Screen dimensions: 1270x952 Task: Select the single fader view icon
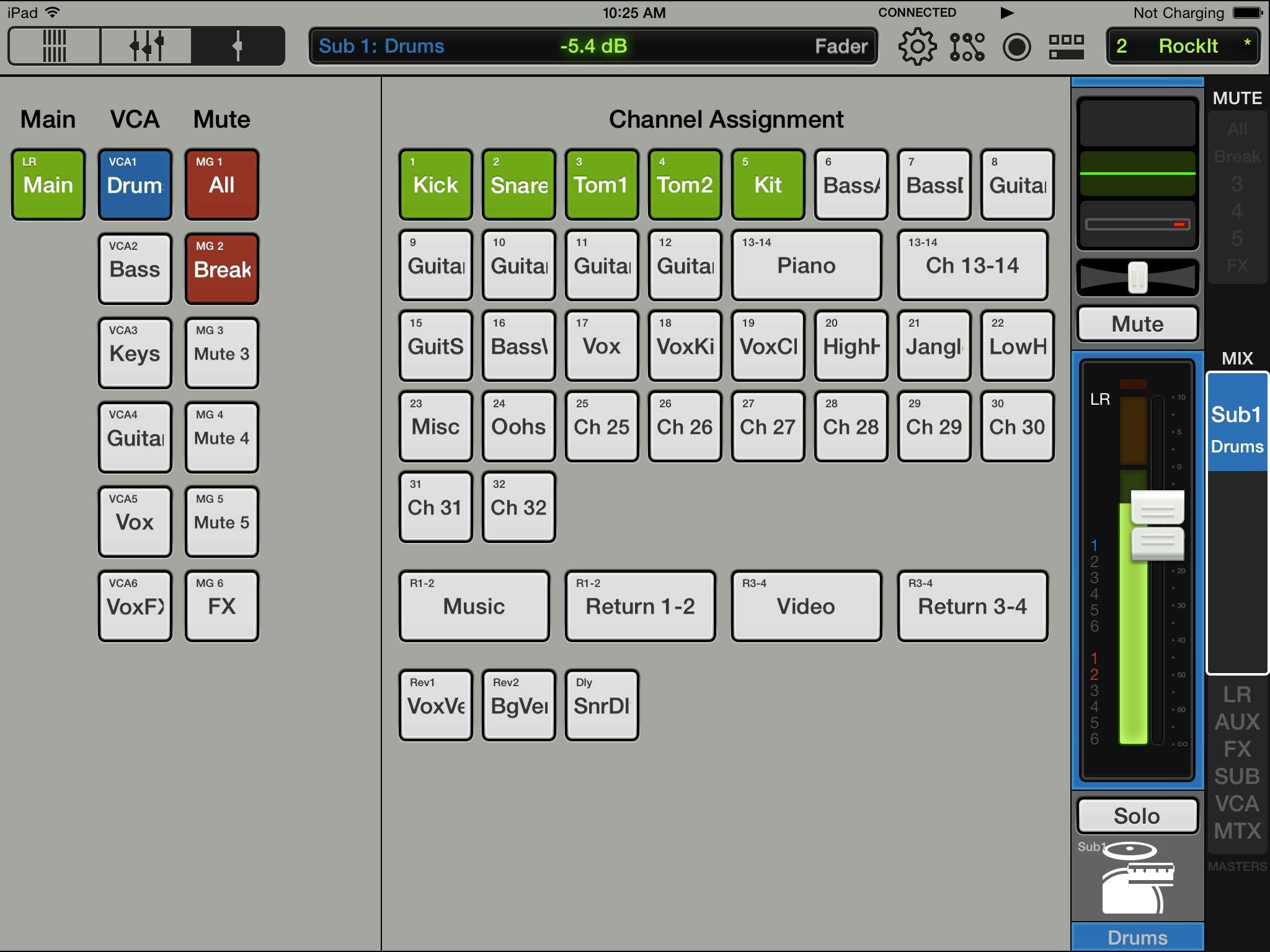click(238, 46)
